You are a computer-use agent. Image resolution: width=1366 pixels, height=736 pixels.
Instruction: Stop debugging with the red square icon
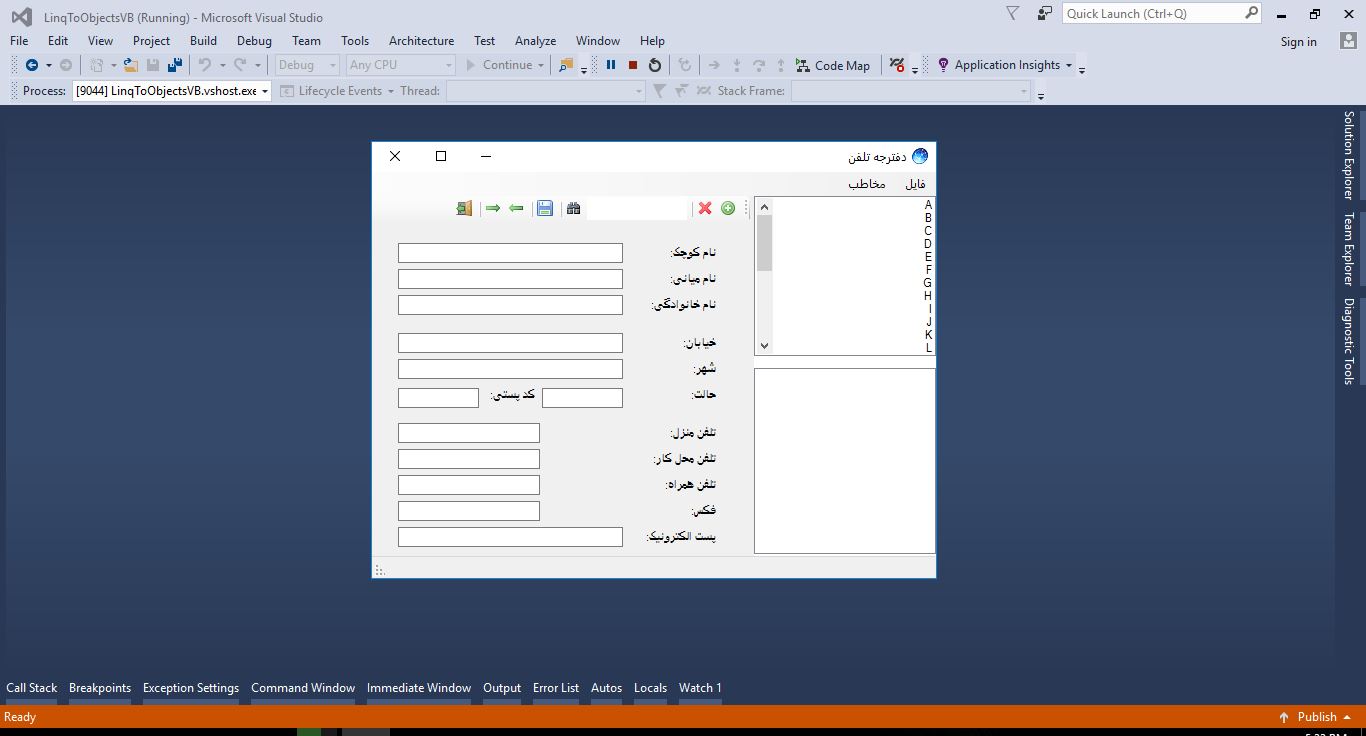(x=632, y=65)
